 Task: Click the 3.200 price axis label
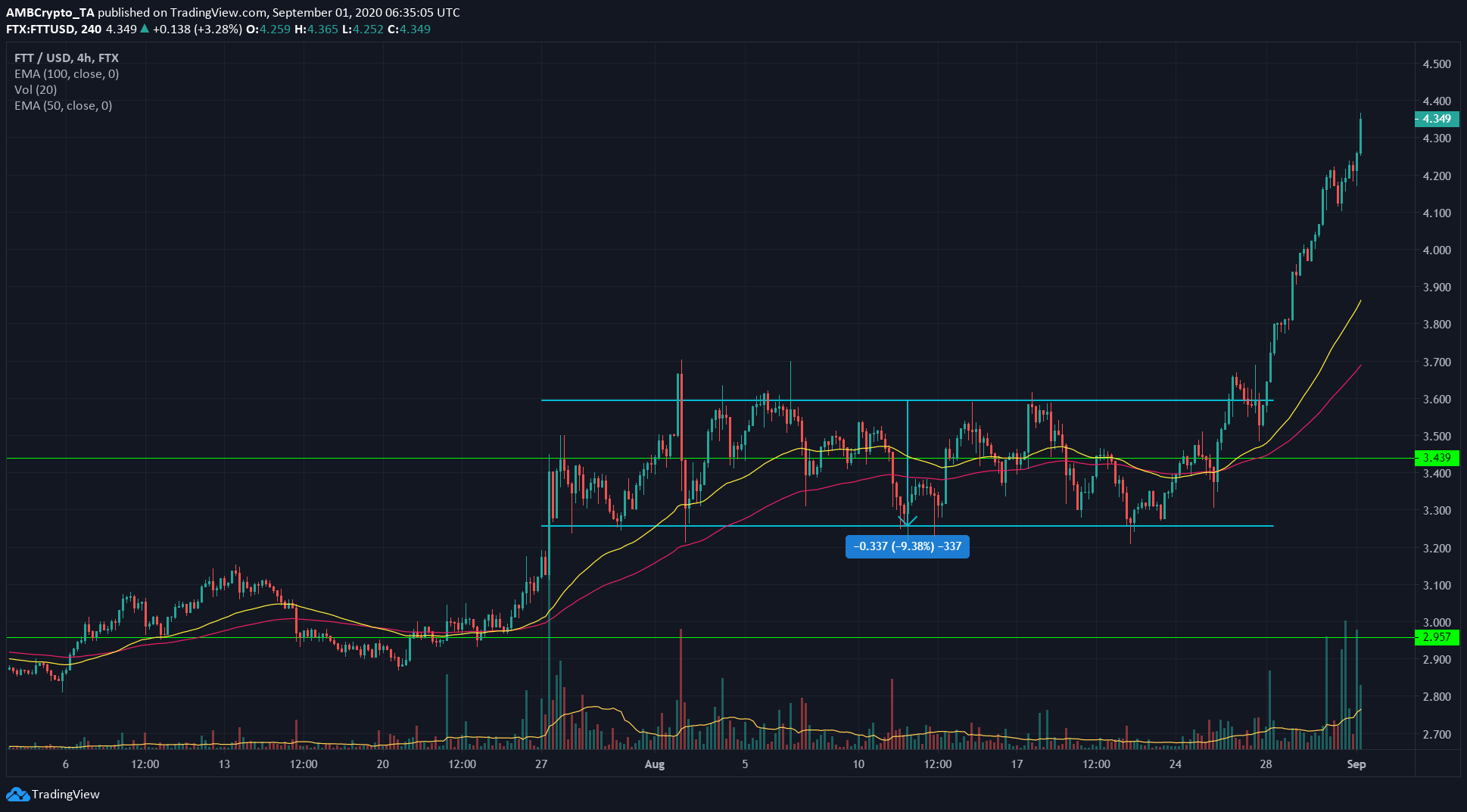click(x=1437, y=549)
